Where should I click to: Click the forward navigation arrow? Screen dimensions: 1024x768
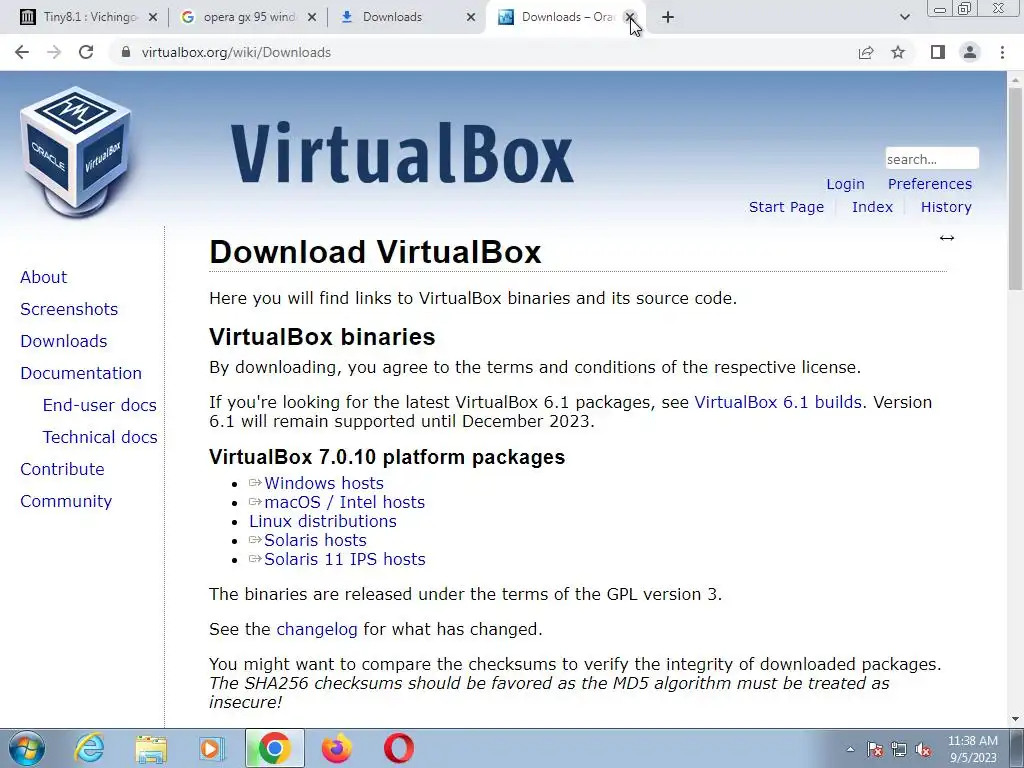point(54,52)
